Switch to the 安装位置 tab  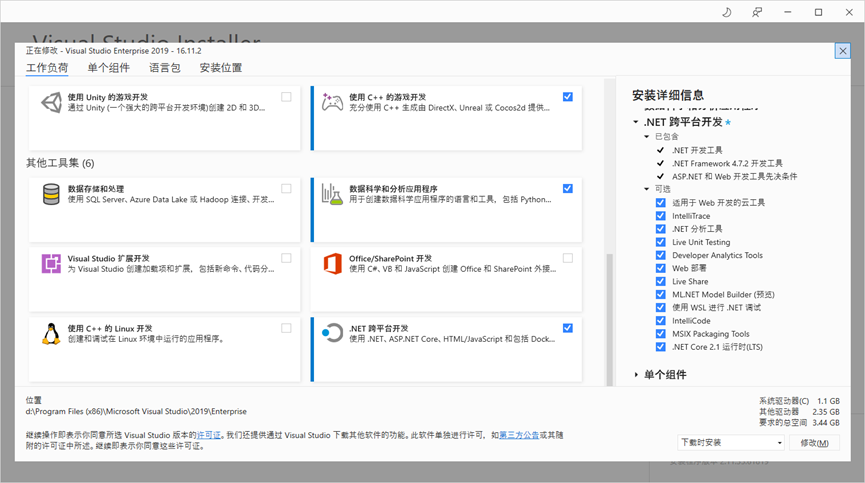point(221,68)
